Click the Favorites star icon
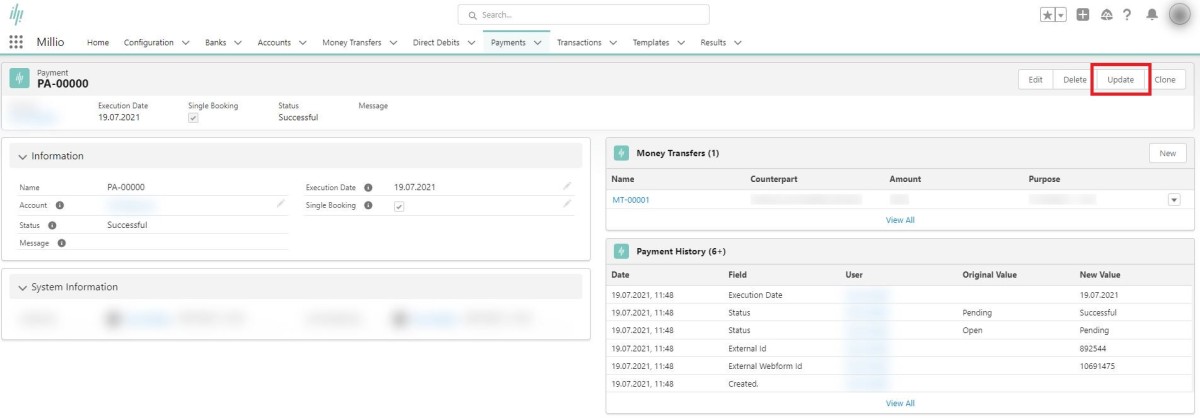 (x=1048, y=15)
